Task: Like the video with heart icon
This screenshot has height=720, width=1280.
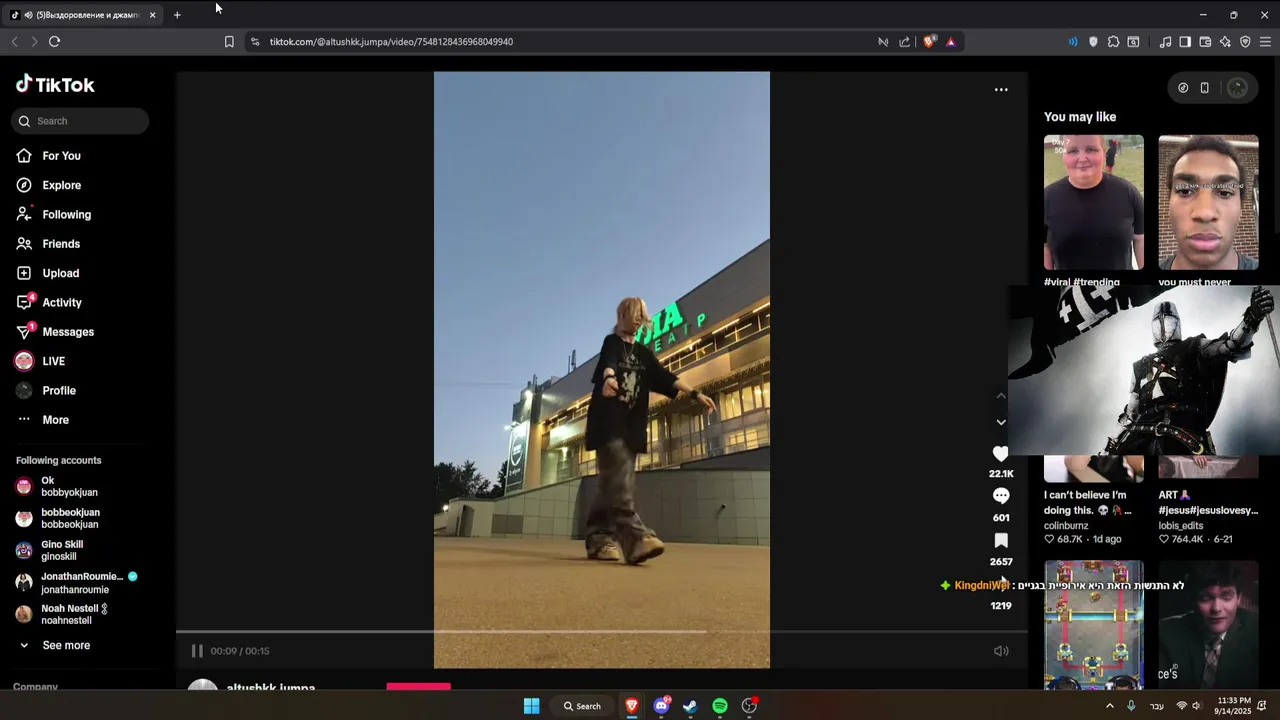Action: click(x=1001, y=454)
